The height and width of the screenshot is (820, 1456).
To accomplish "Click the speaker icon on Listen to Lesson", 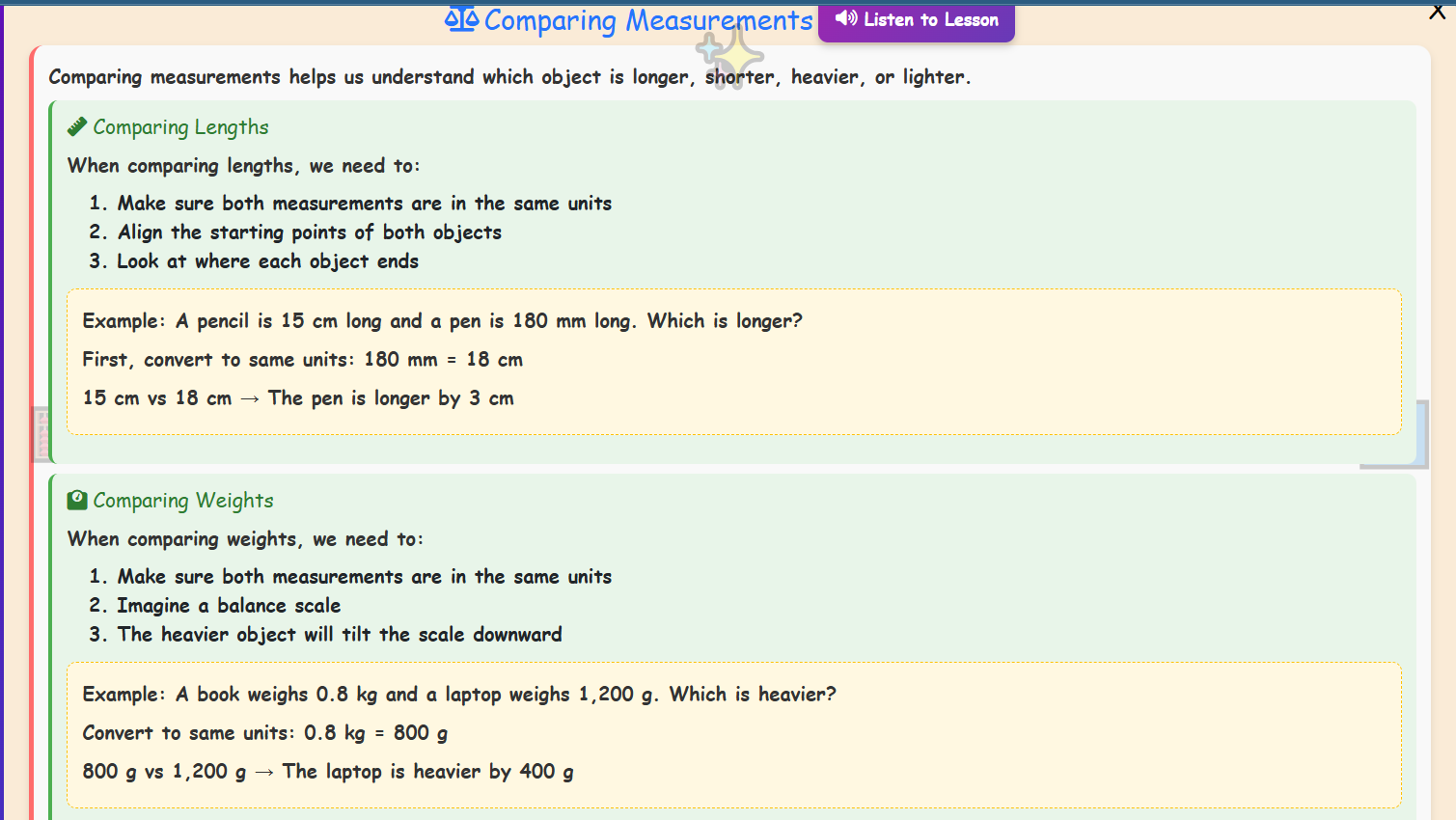I will [847, 19].
